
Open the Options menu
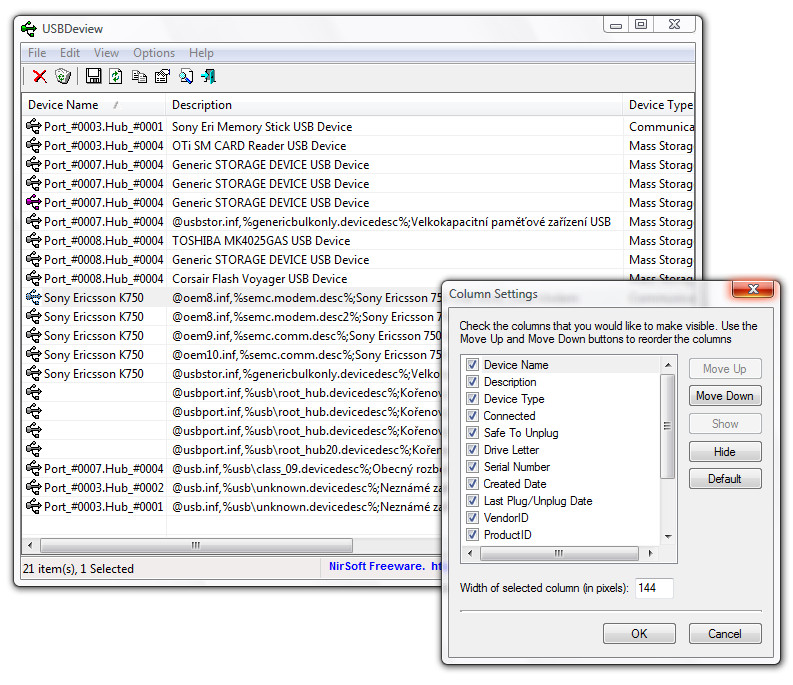(154, 53)
